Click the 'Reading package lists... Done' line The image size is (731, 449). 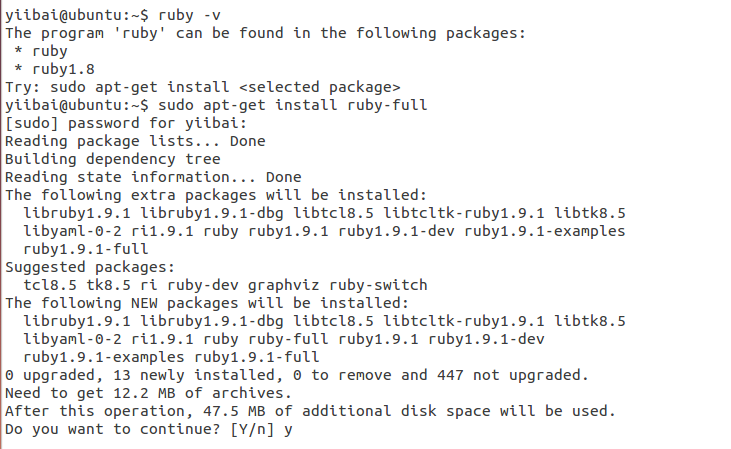coord(135,141)
